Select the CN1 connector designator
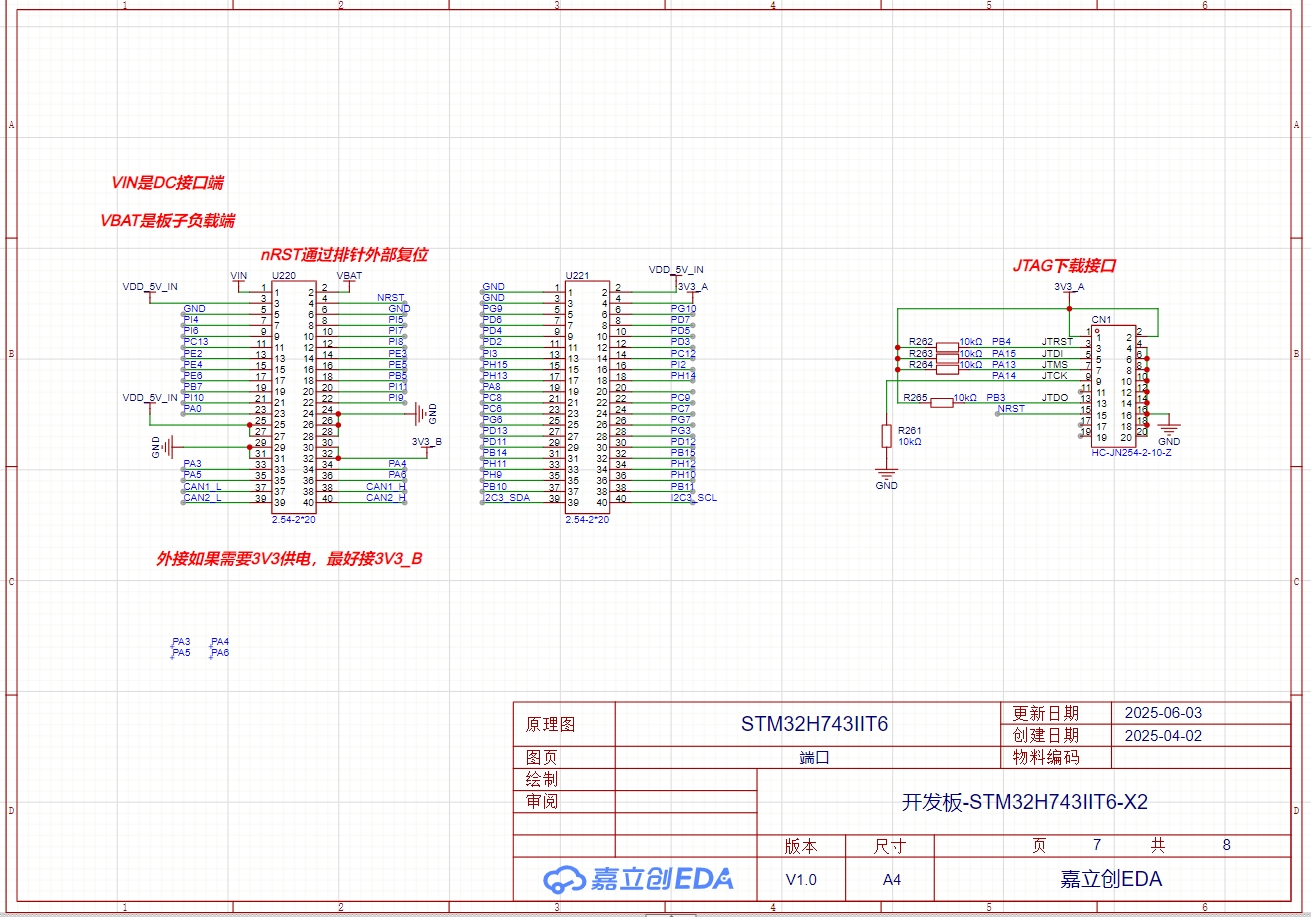Viewport: 1311px width, 917px height. pos(1101,319)
